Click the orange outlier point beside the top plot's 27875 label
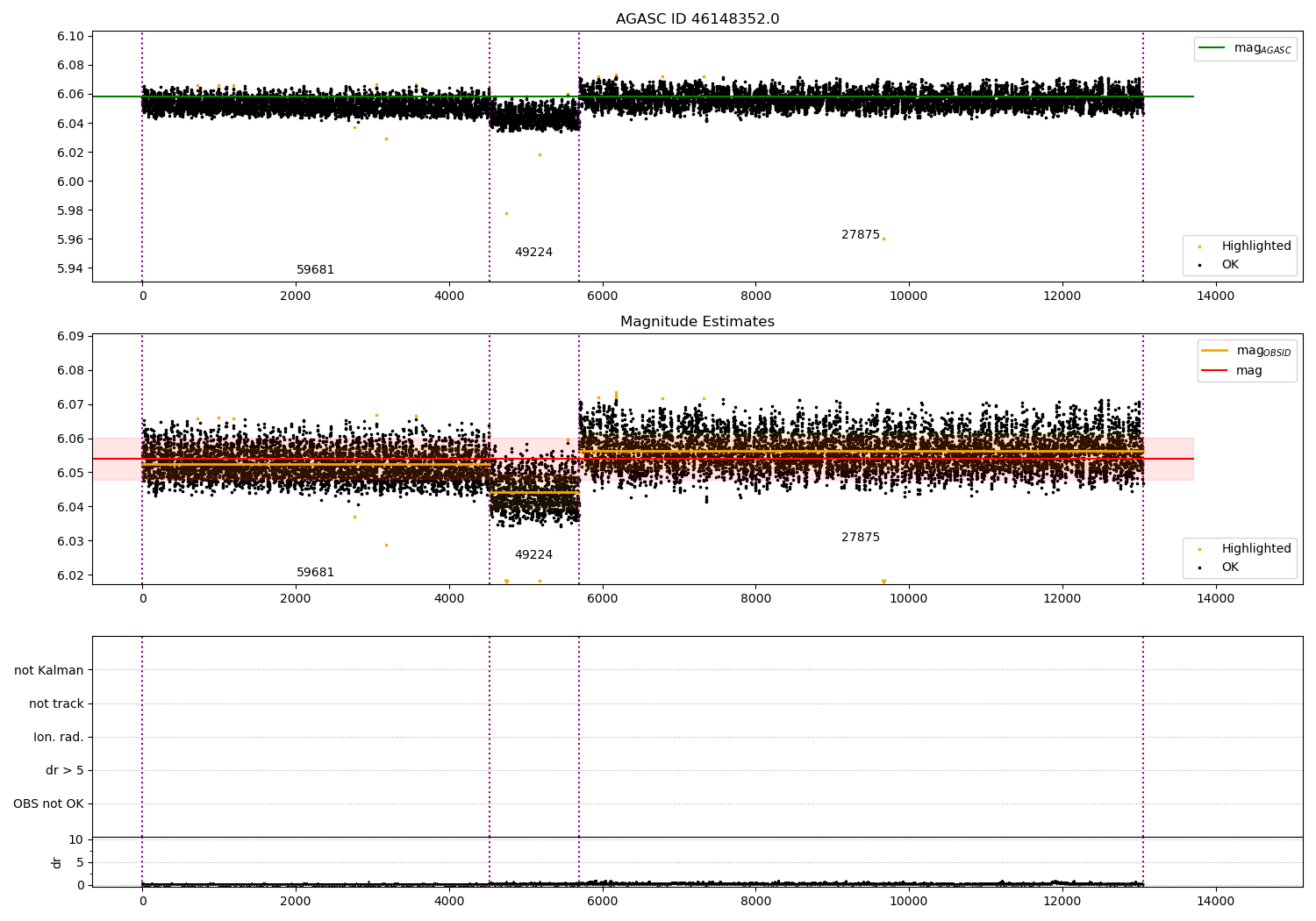The width and height of the screenshot is (1316, 921). pos(883,239)
